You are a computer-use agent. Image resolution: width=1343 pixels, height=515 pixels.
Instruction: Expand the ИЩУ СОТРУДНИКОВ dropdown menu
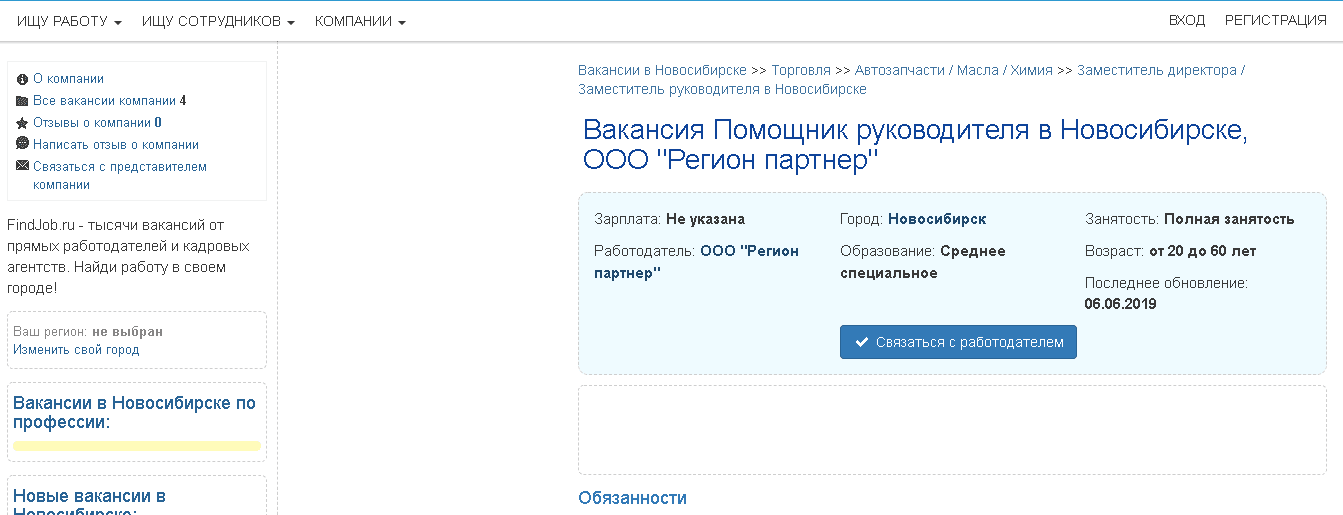218,21
